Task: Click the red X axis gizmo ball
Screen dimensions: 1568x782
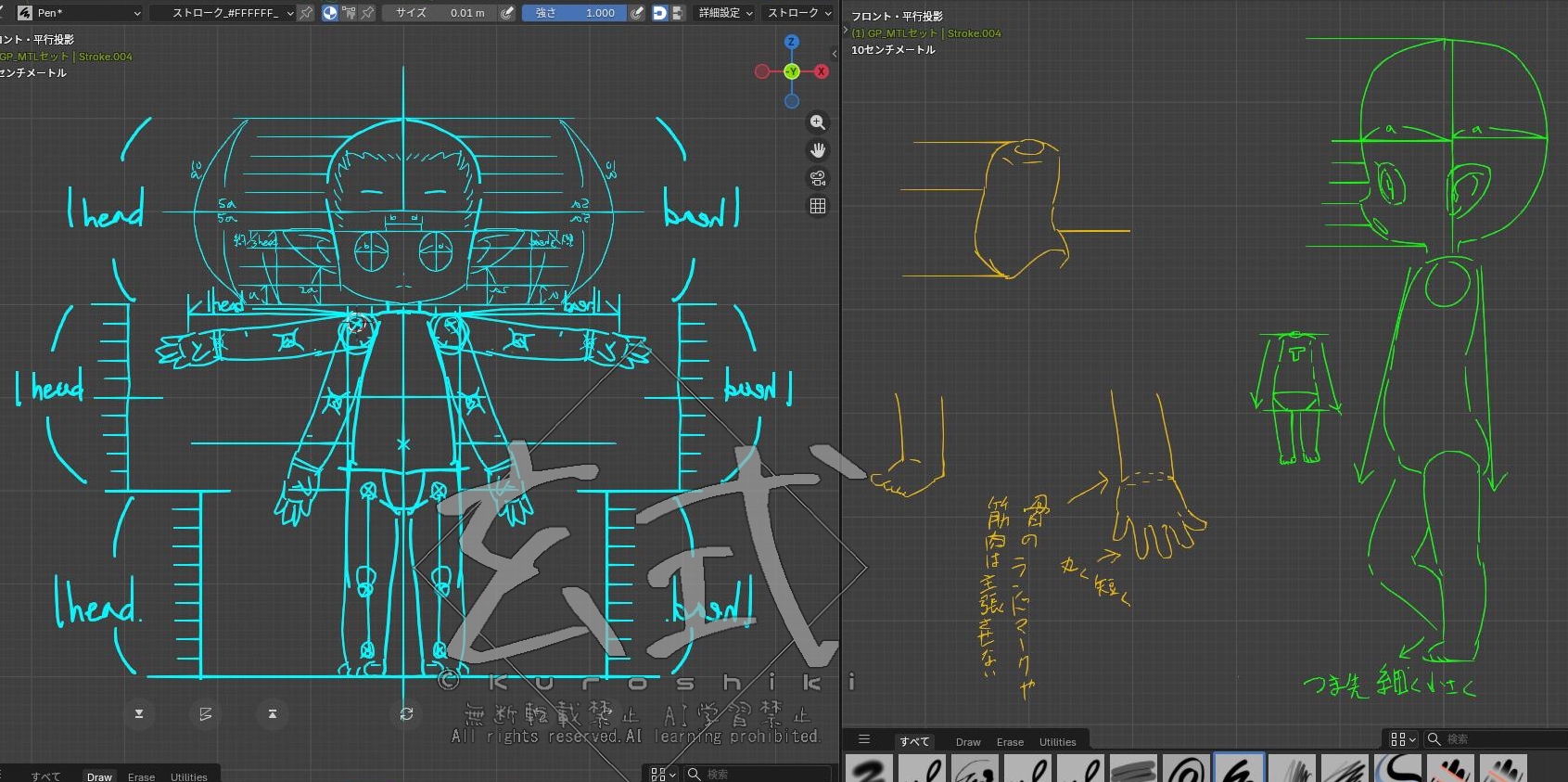Action: 822,71
